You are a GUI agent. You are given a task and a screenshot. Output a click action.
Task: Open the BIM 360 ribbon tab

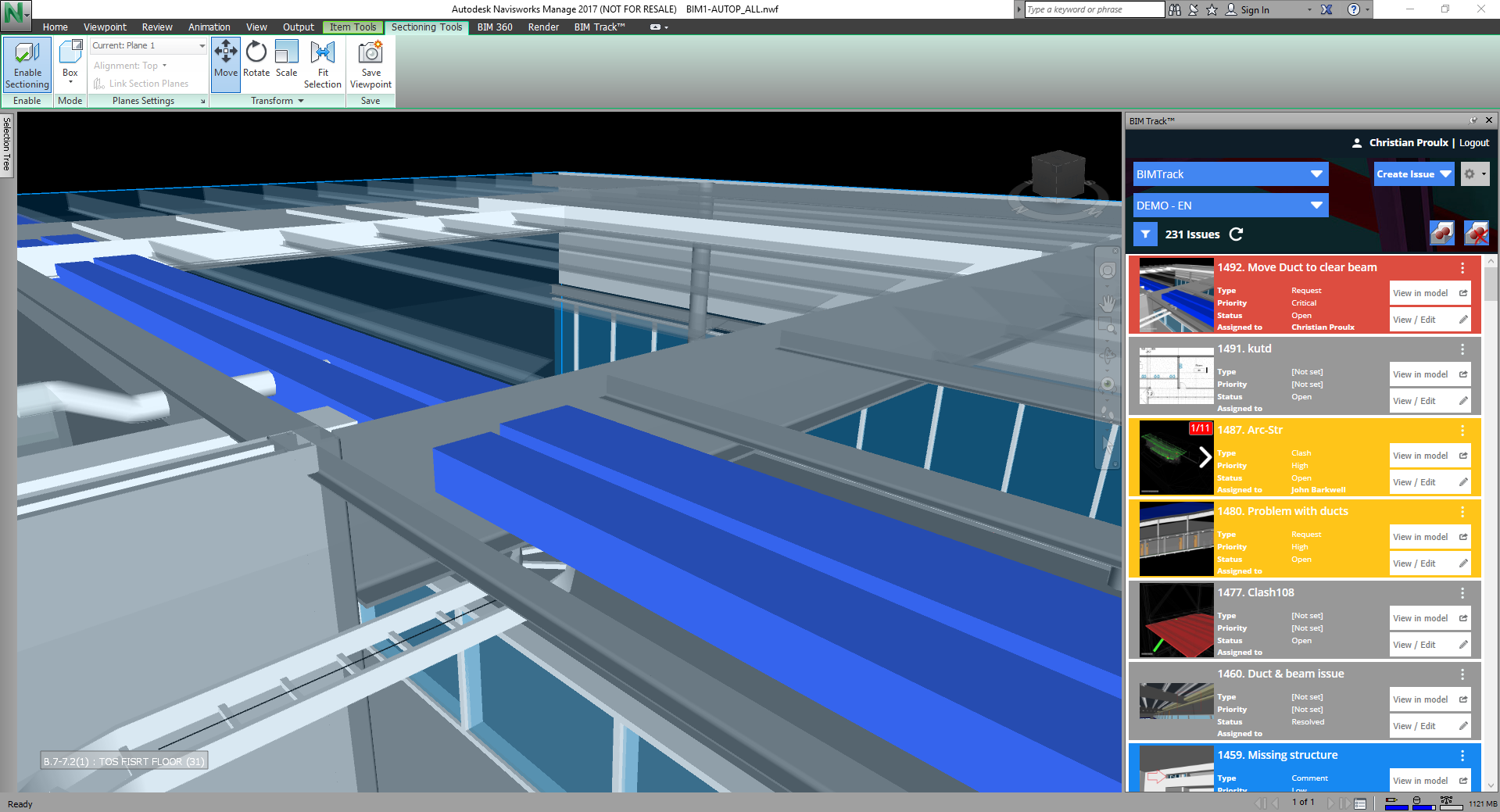(495, 27)
